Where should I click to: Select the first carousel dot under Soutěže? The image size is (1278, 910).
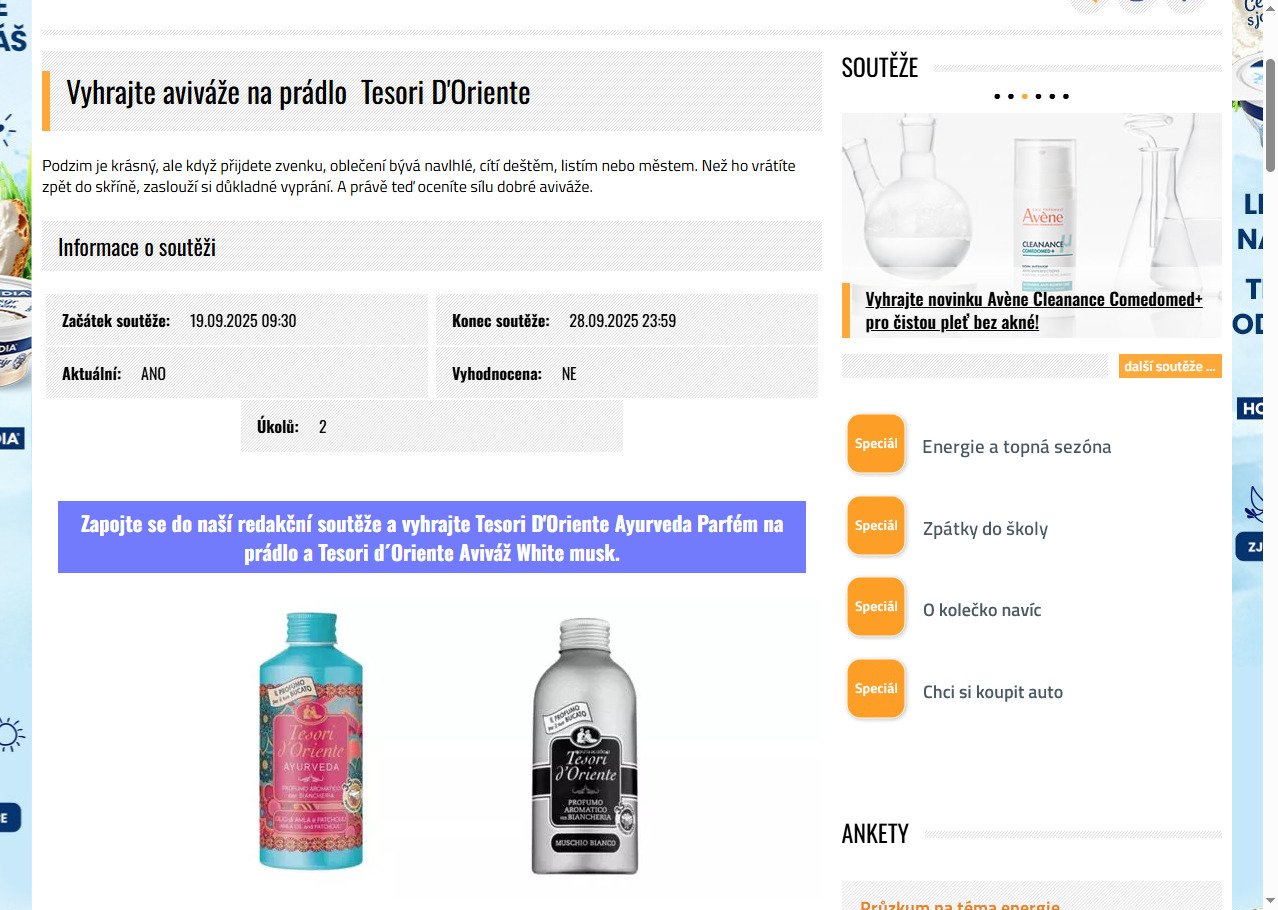[997, 97]
